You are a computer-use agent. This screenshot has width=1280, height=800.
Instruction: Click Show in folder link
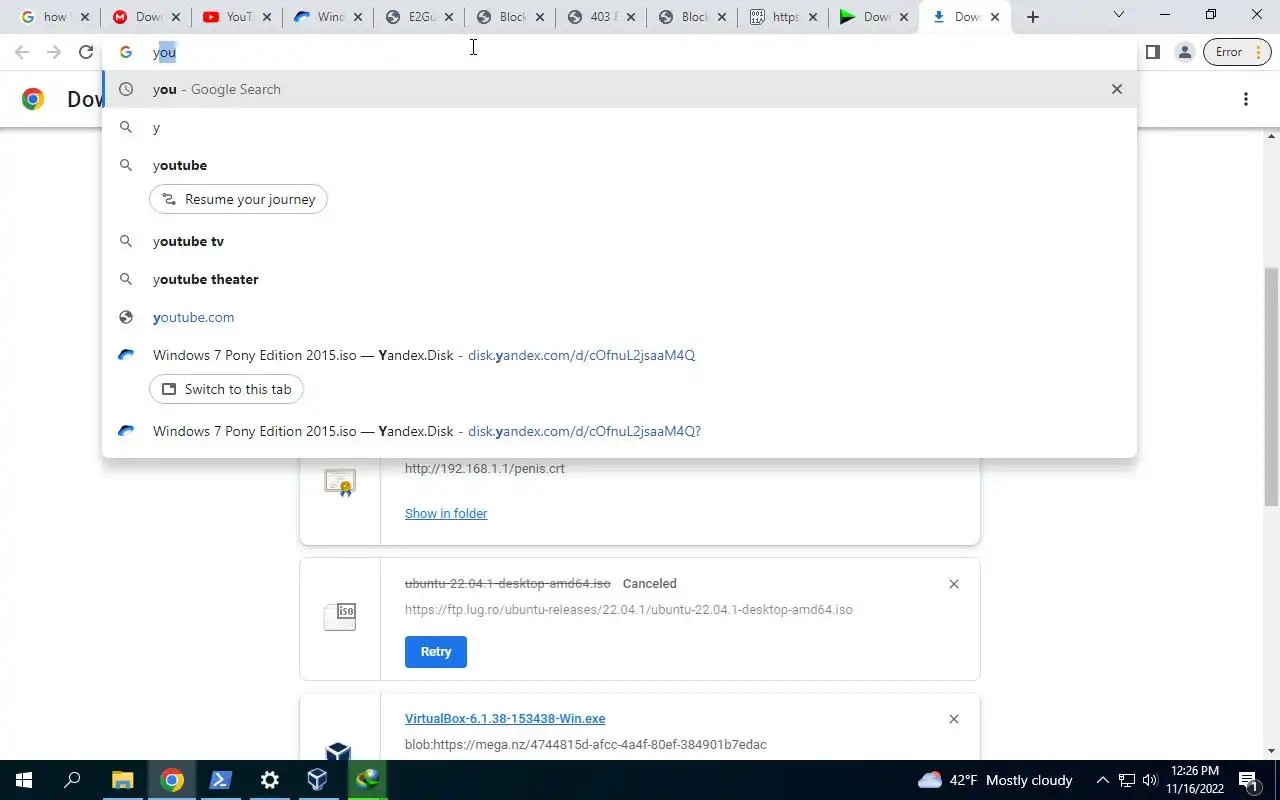446,513
